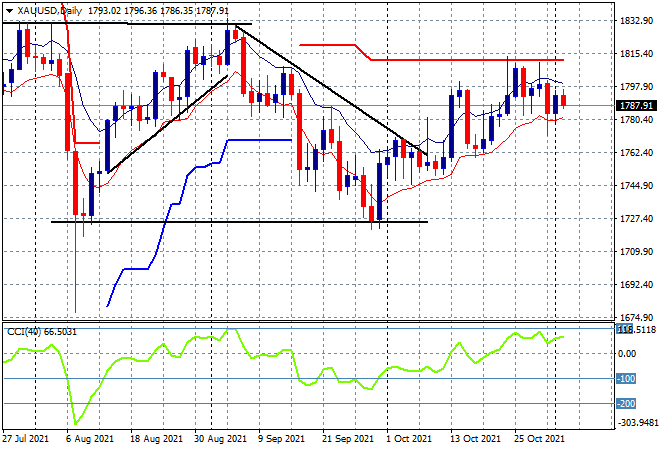Click the 1832.90 price axis label
The height and width of the screenshot is (450, 660).
click(x=636, y=21)
